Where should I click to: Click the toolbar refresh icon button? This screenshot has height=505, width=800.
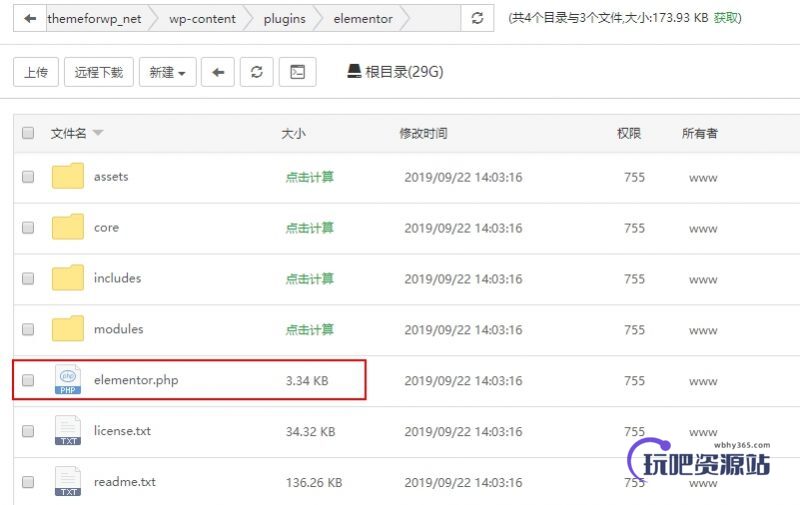tap(257, 72)
